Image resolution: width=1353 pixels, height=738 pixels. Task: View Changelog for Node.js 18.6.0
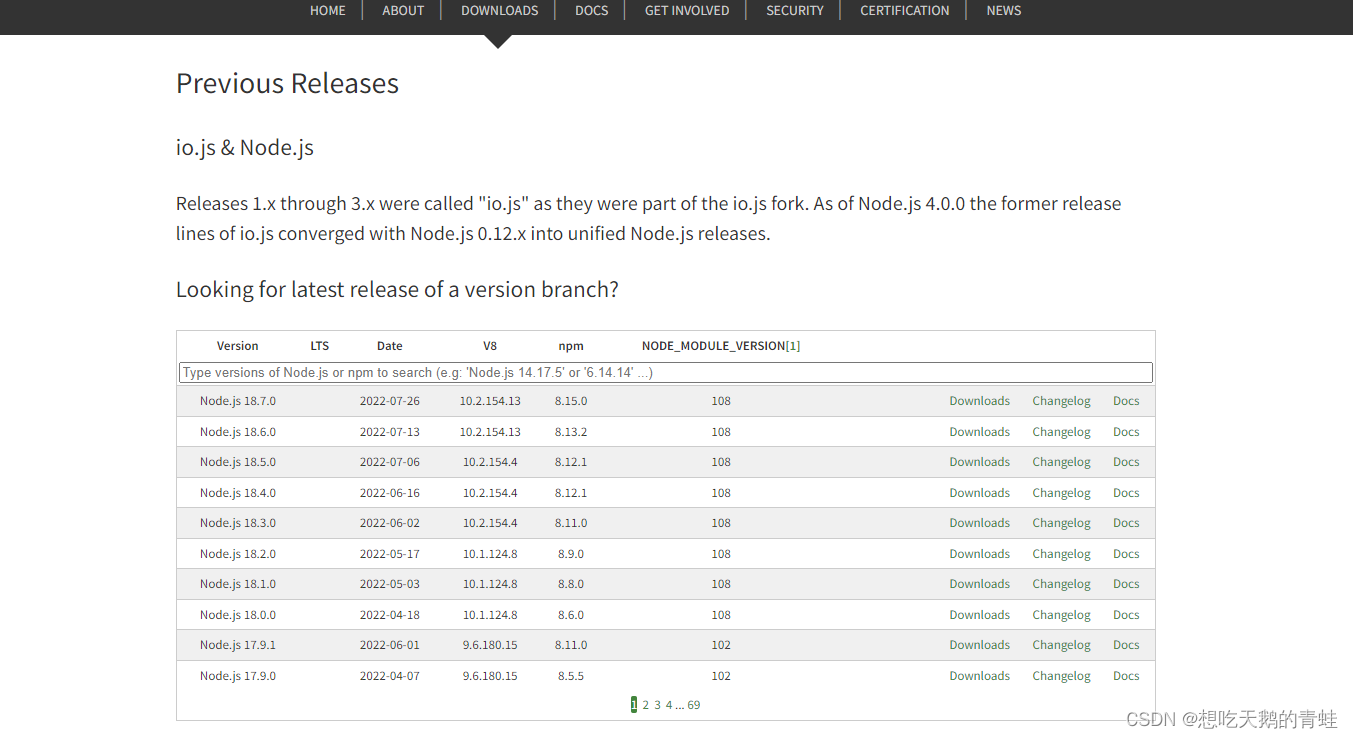1062,432
